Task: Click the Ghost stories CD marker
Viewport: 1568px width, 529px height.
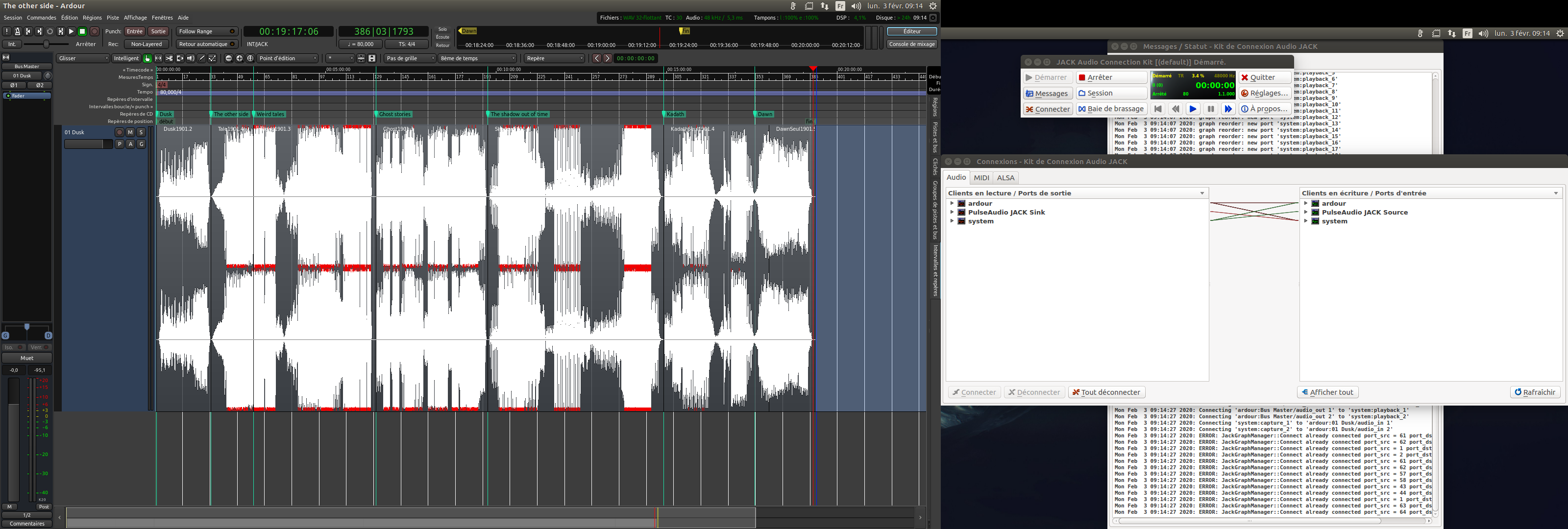Action: pyautogui.click(x=394, y=115)
